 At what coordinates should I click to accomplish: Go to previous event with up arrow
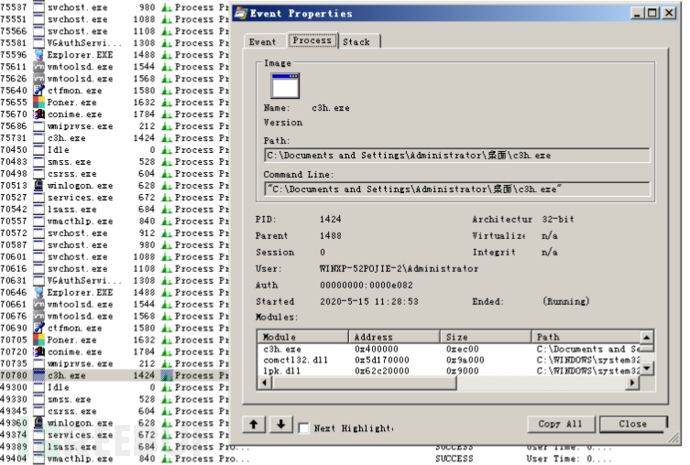click(x=255, y=424)
